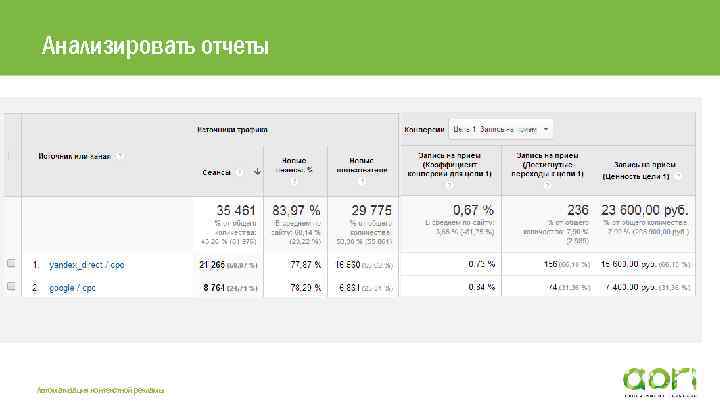Click the total goal completions 236
This screenshot has height=405, width=720.
click(578, 210)
